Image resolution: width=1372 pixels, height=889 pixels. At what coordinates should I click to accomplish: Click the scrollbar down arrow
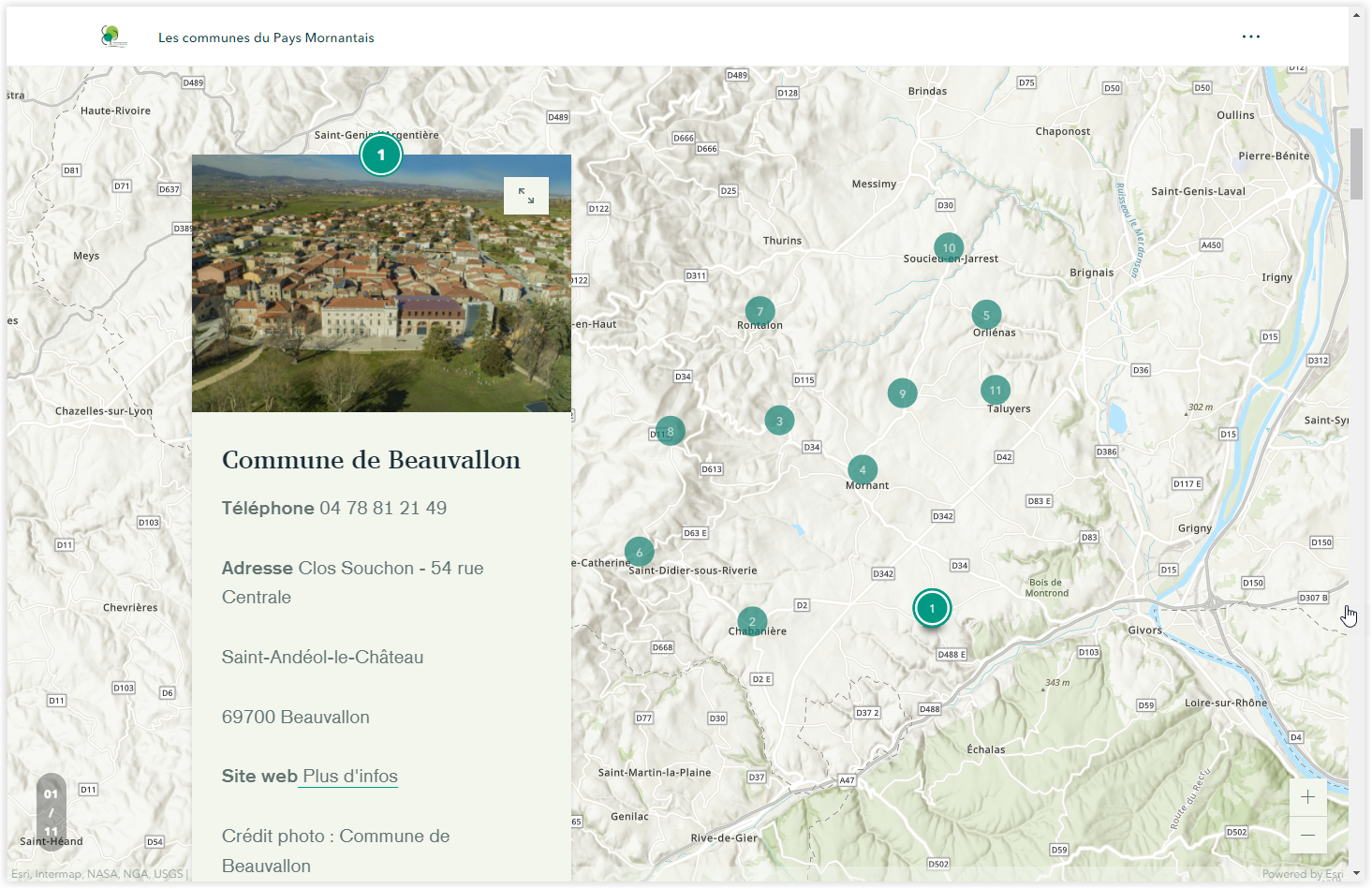point(1356,873)
